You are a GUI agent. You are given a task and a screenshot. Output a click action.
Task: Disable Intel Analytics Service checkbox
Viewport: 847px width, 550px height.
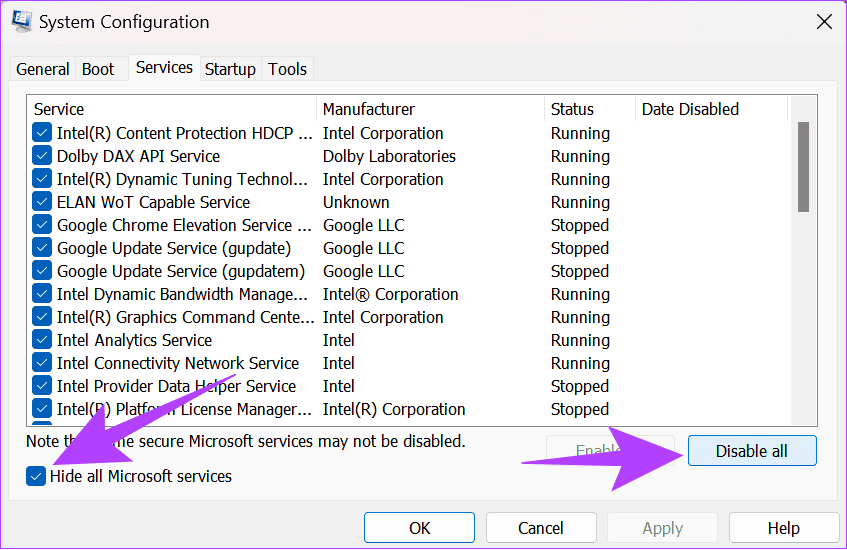42,340
